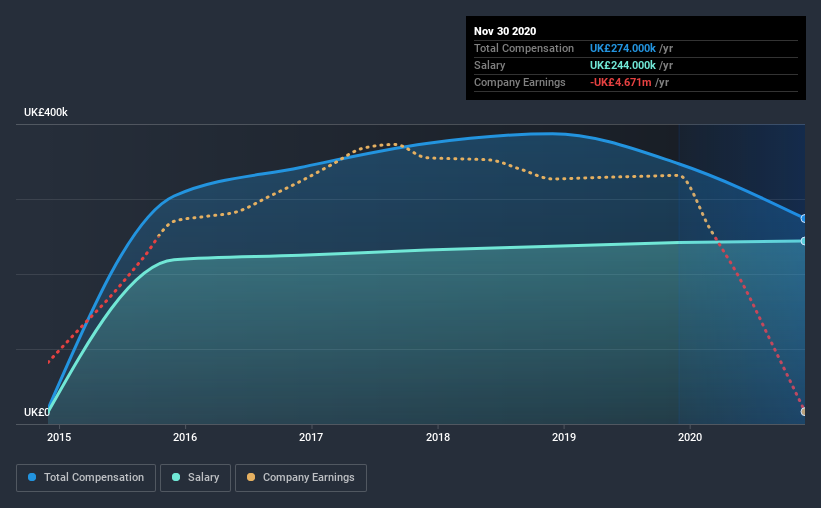Click the 2015 x-axis label
821x508 pixels.
[x=59, y=437]
